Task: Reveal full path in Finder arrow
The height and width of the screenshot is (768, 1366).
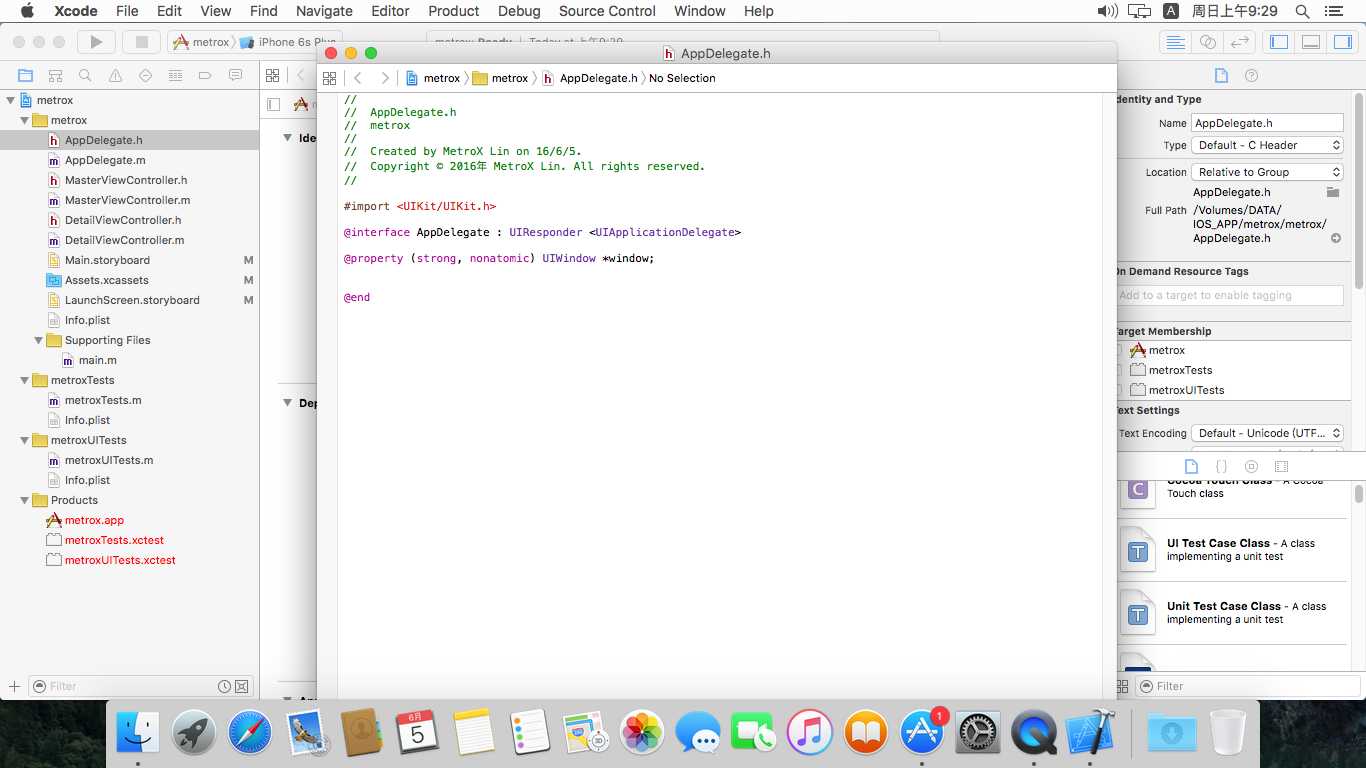Action: tap(1336, 238)
